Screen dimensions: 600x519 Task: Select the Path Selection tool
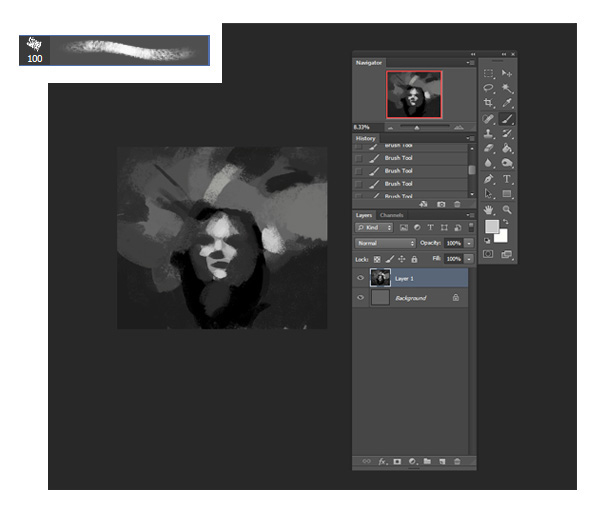click(488, 194)
